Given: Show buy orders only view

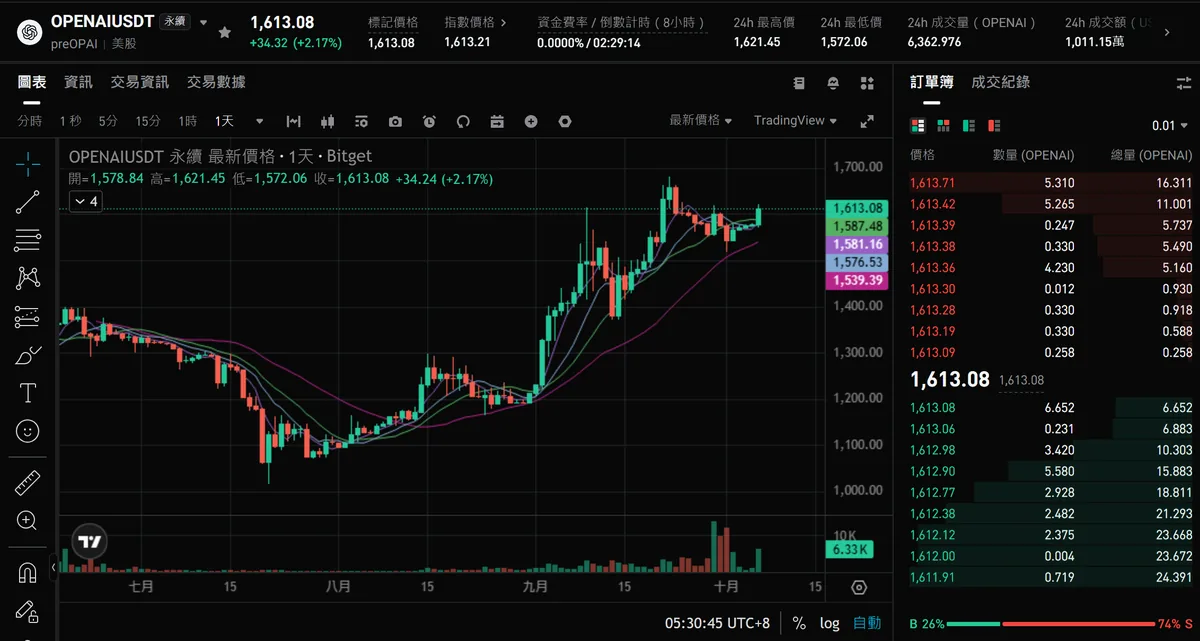Looking at the screenshot, I should [968, 126].
